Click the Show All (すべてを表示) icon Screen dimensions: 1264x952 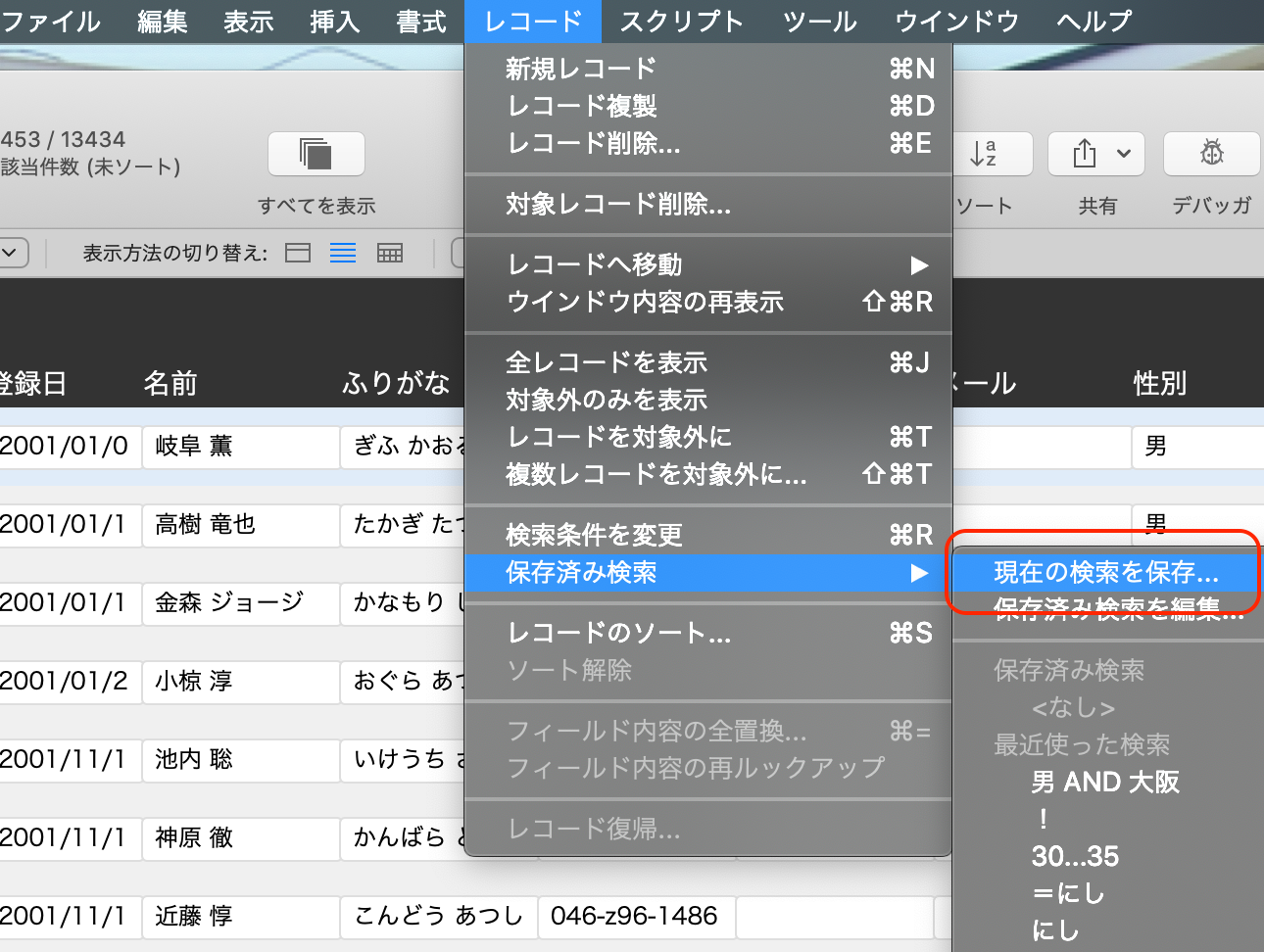point(316,154)
